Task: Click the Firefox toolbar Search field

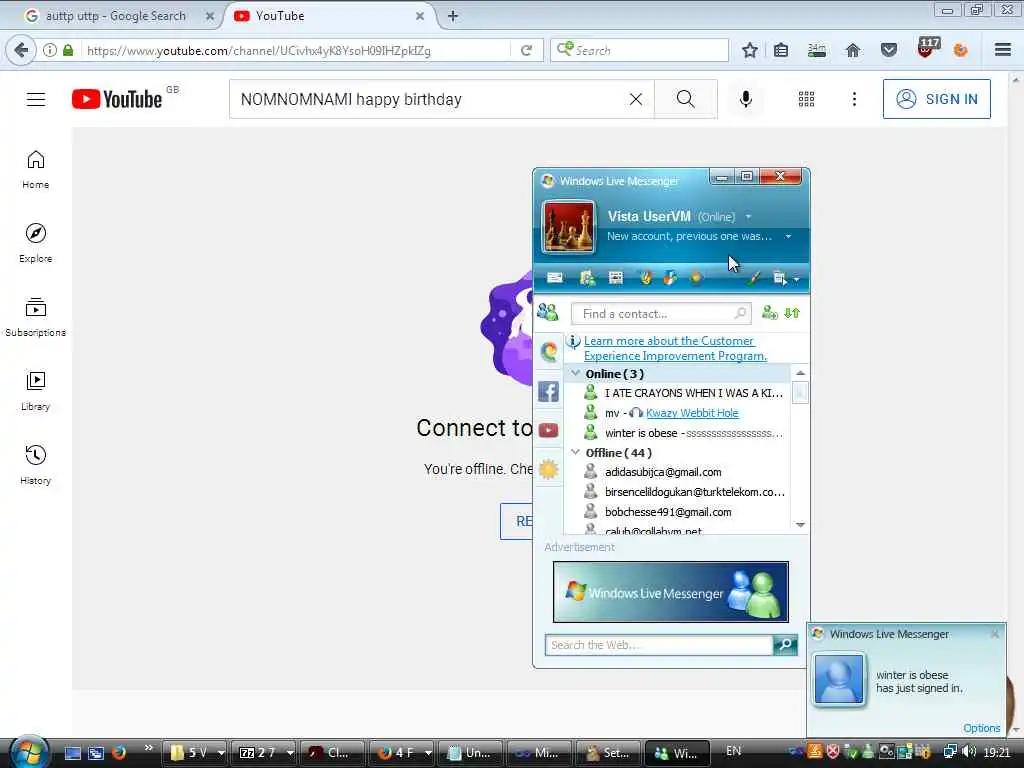Action: pyautogui.click(x=640, y=50)
